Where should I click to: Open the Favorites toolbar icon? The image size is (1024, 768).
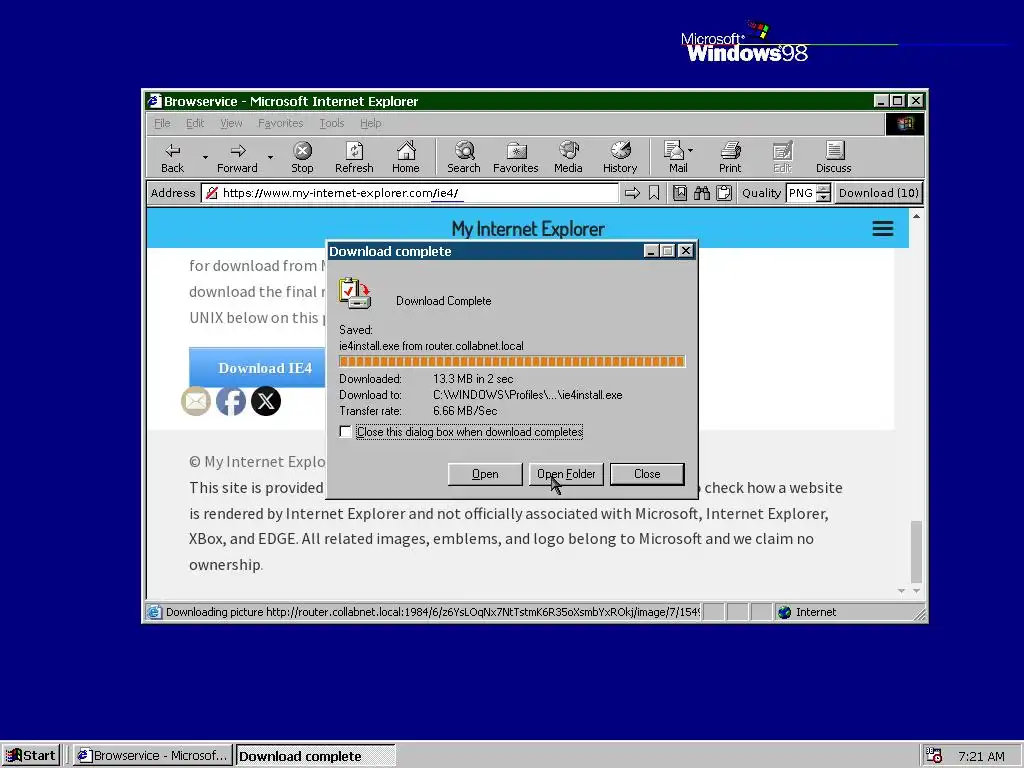click(515, 157)
